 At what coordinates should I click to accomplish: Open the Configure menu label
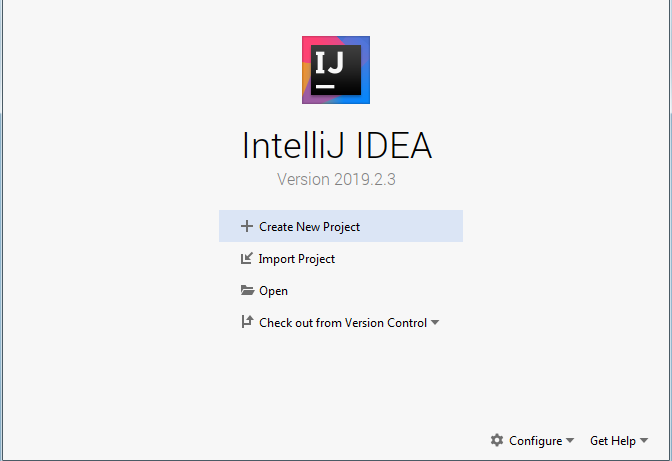(535, 440)
